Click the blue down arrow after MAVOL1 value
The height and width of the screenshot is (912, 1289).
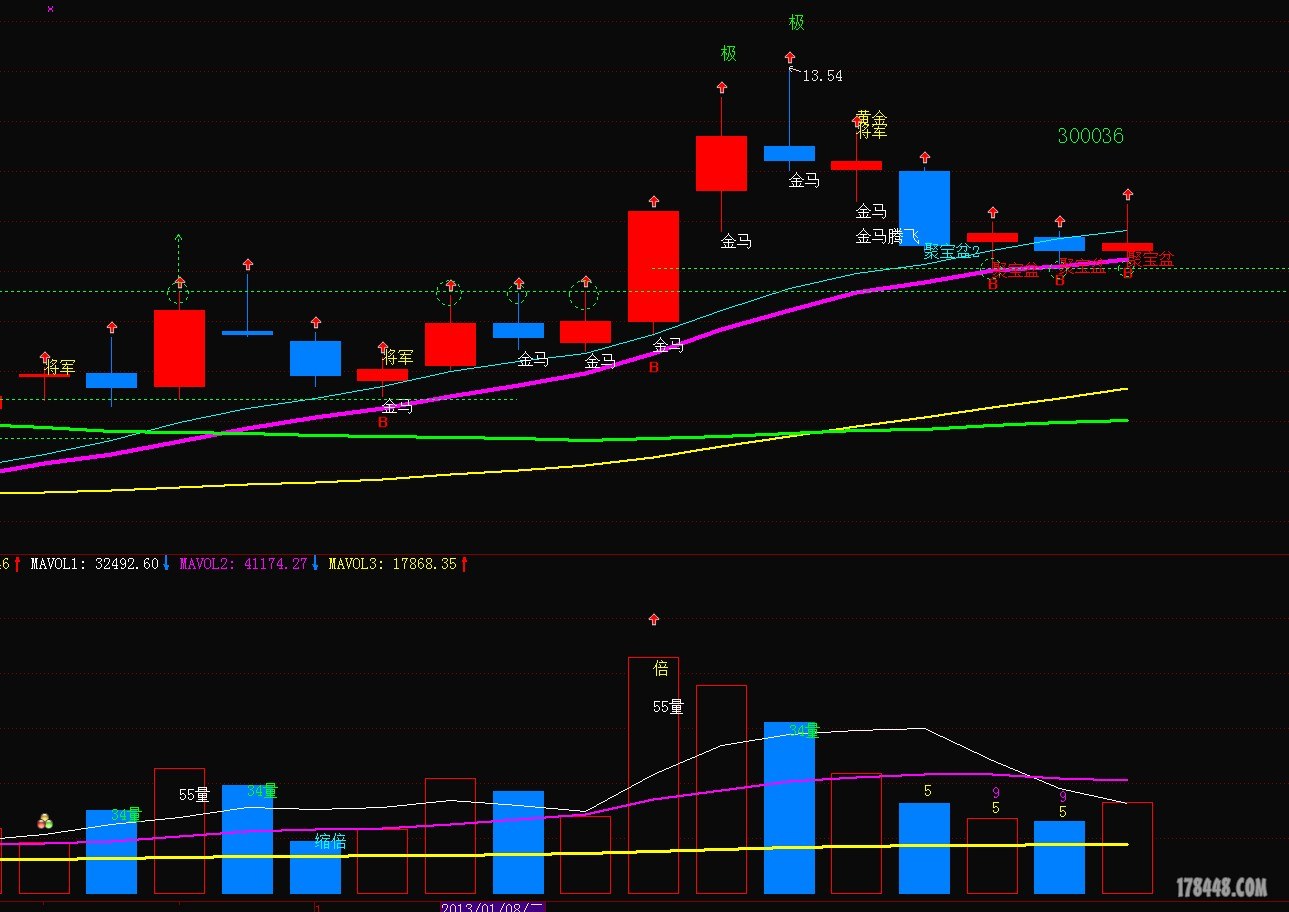click(166, 564)
